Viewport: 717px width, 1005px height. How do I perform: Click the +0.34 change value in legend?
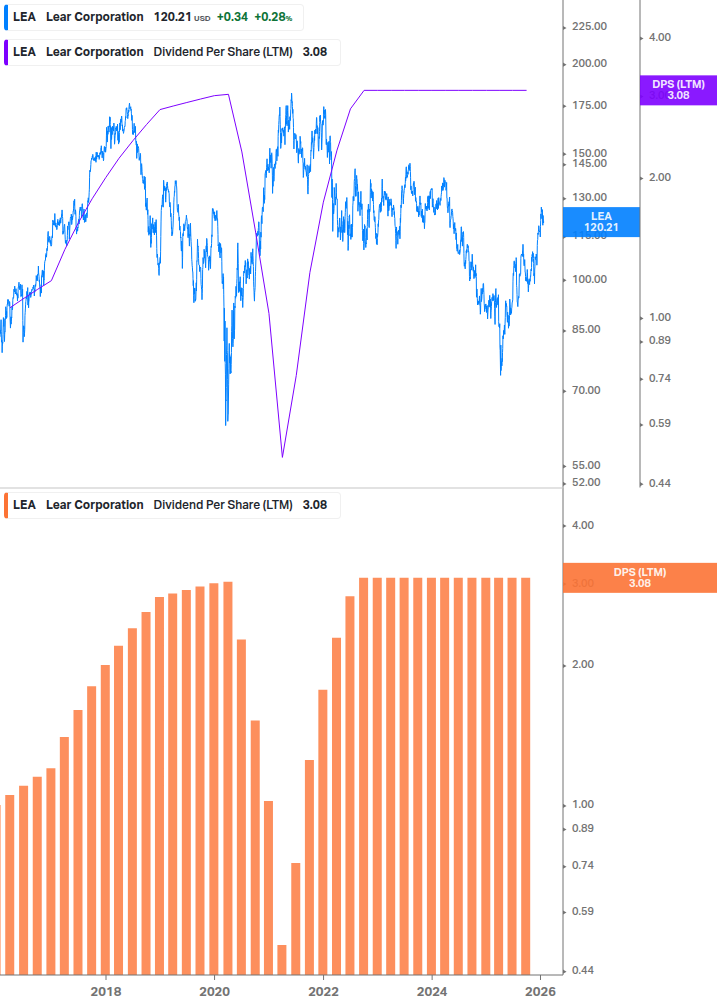click(x=232, y=17)
